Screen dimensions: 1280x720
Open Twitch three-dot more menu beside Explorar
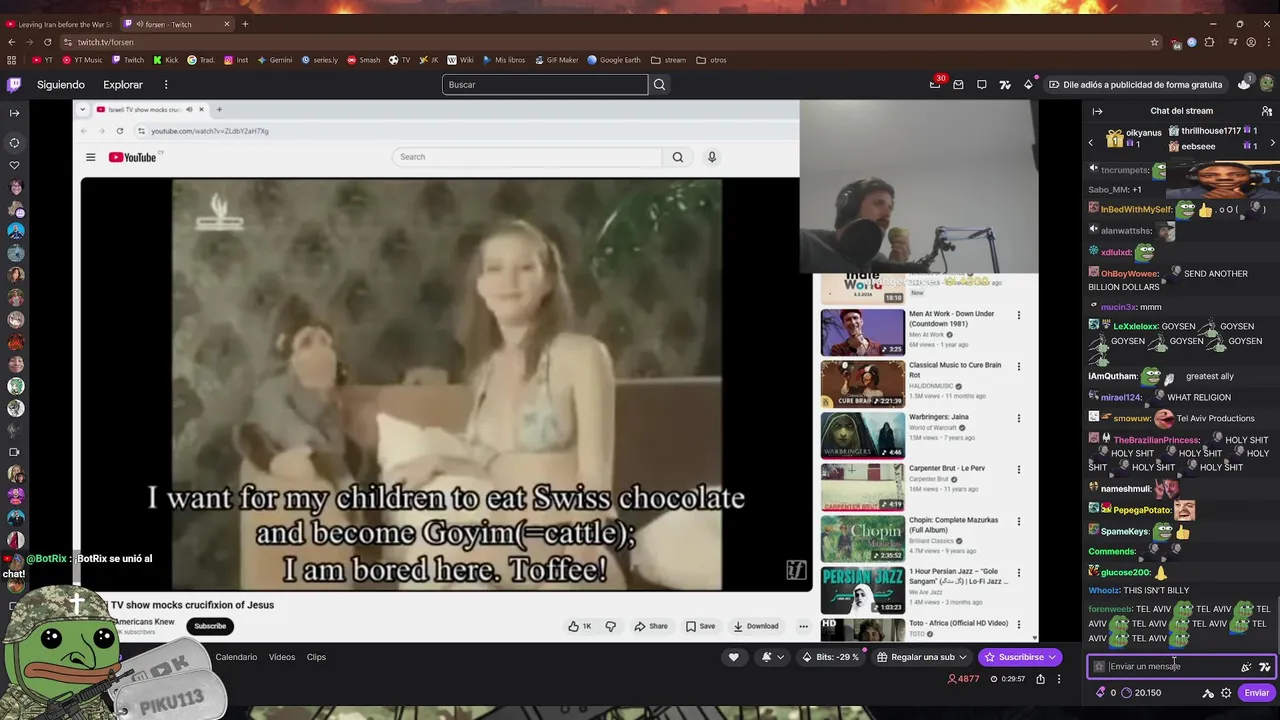tap(166, 85)
